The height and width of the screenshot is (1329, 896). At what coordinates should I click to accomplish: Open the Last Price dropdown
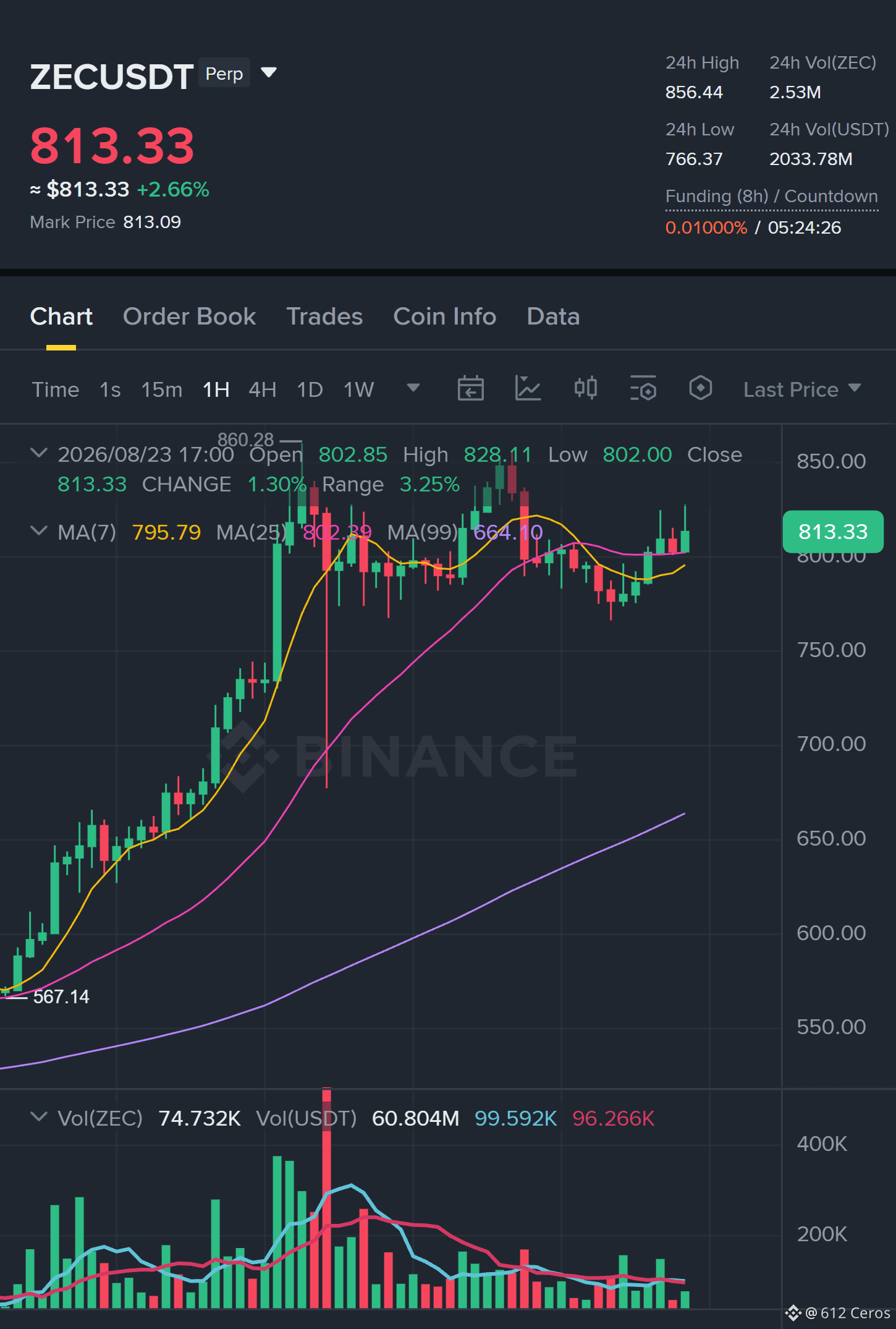pos(801,389)
